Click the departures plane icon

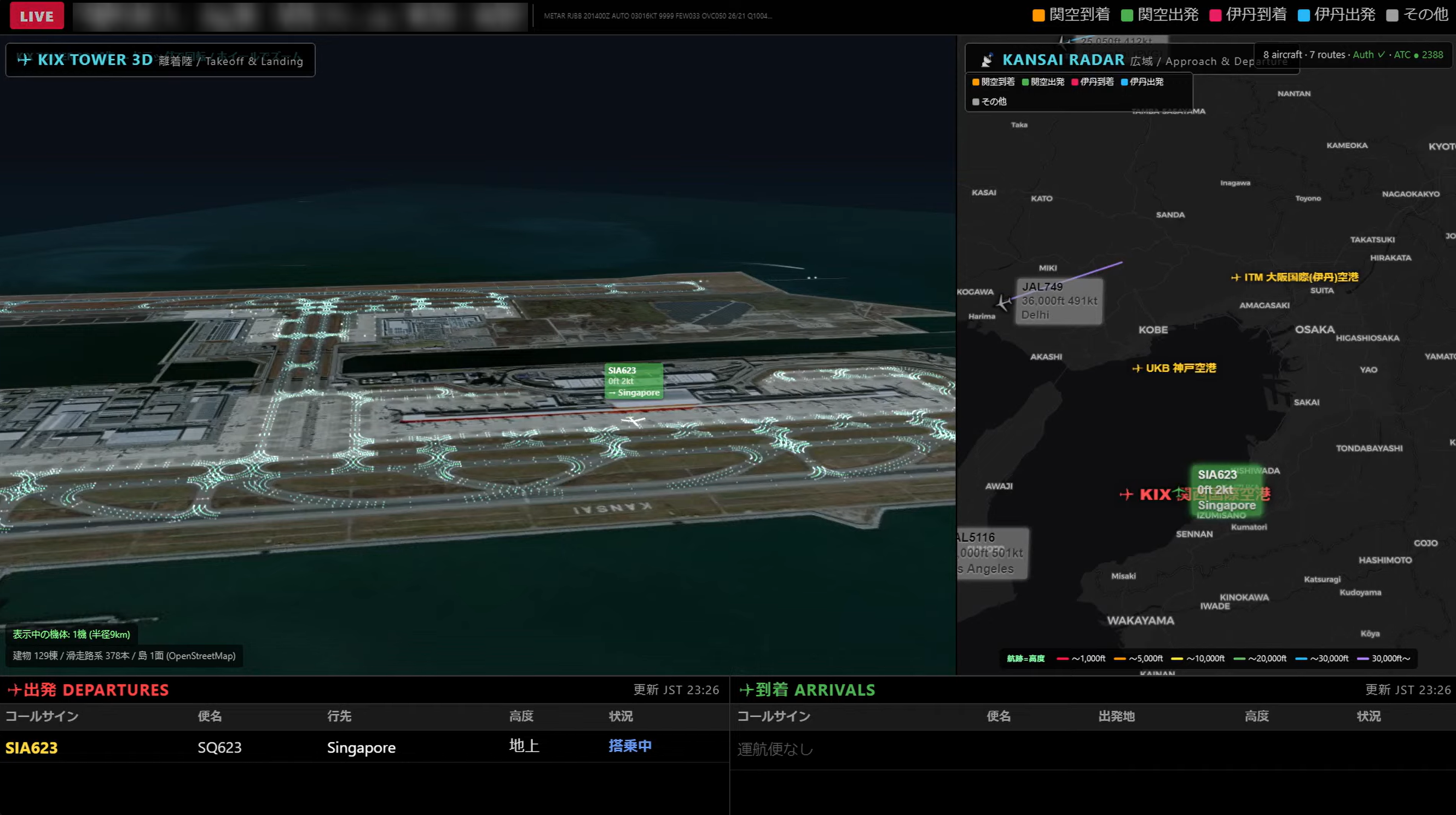[x=15, y=690]
